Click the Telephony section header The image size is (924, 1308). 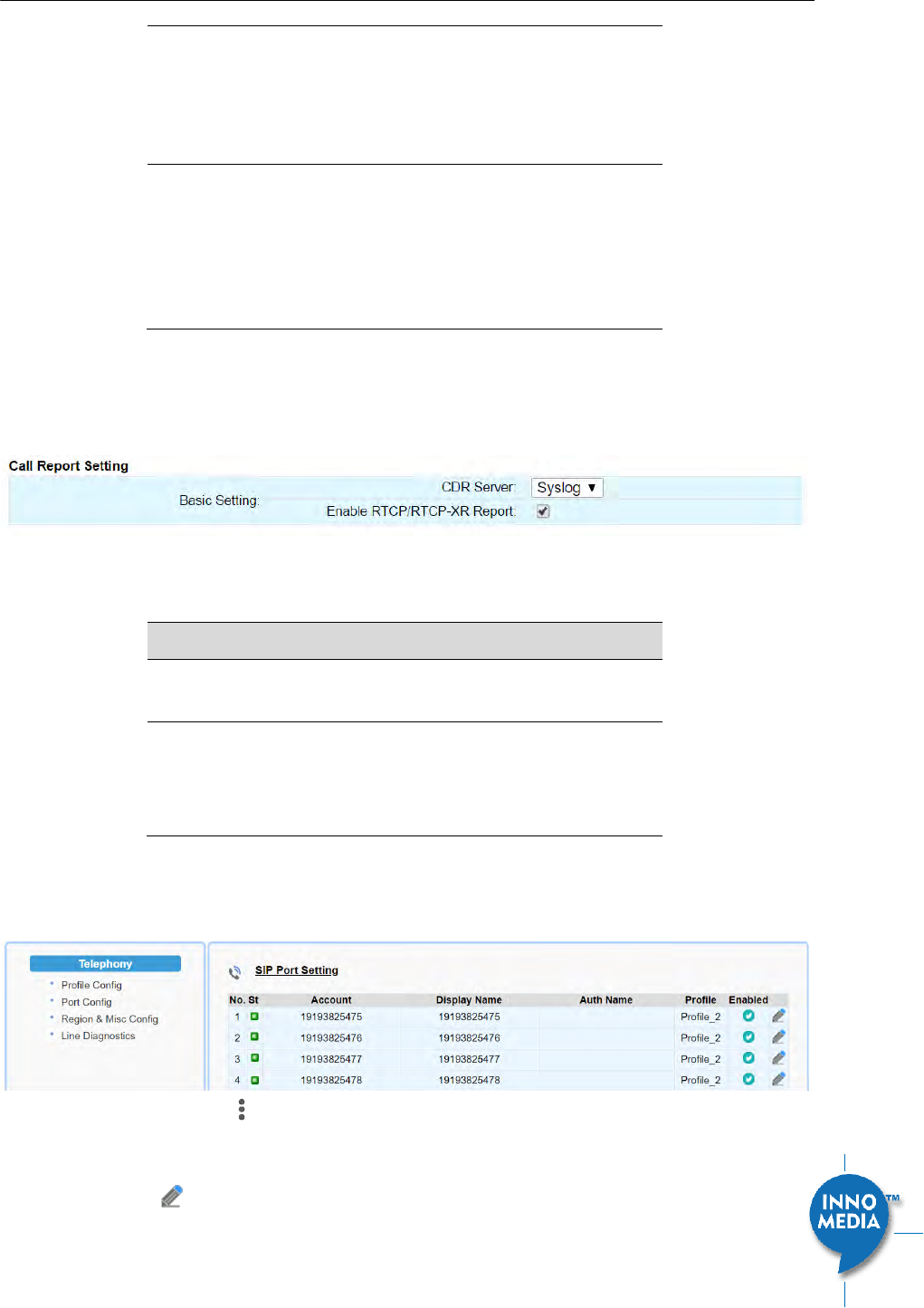point(105,964)
